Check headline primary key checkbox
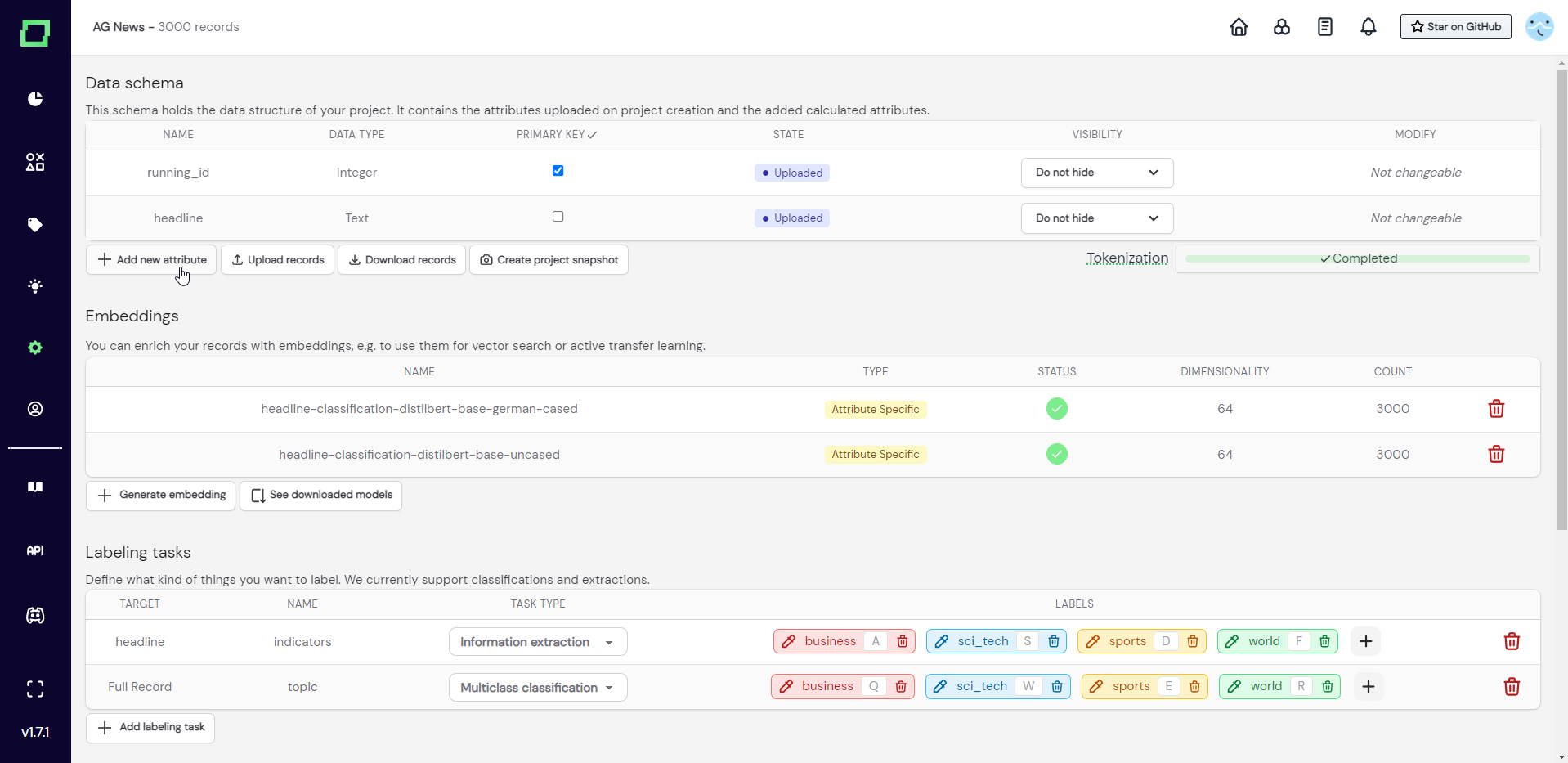1568x763 pixels. coord(558,217)
